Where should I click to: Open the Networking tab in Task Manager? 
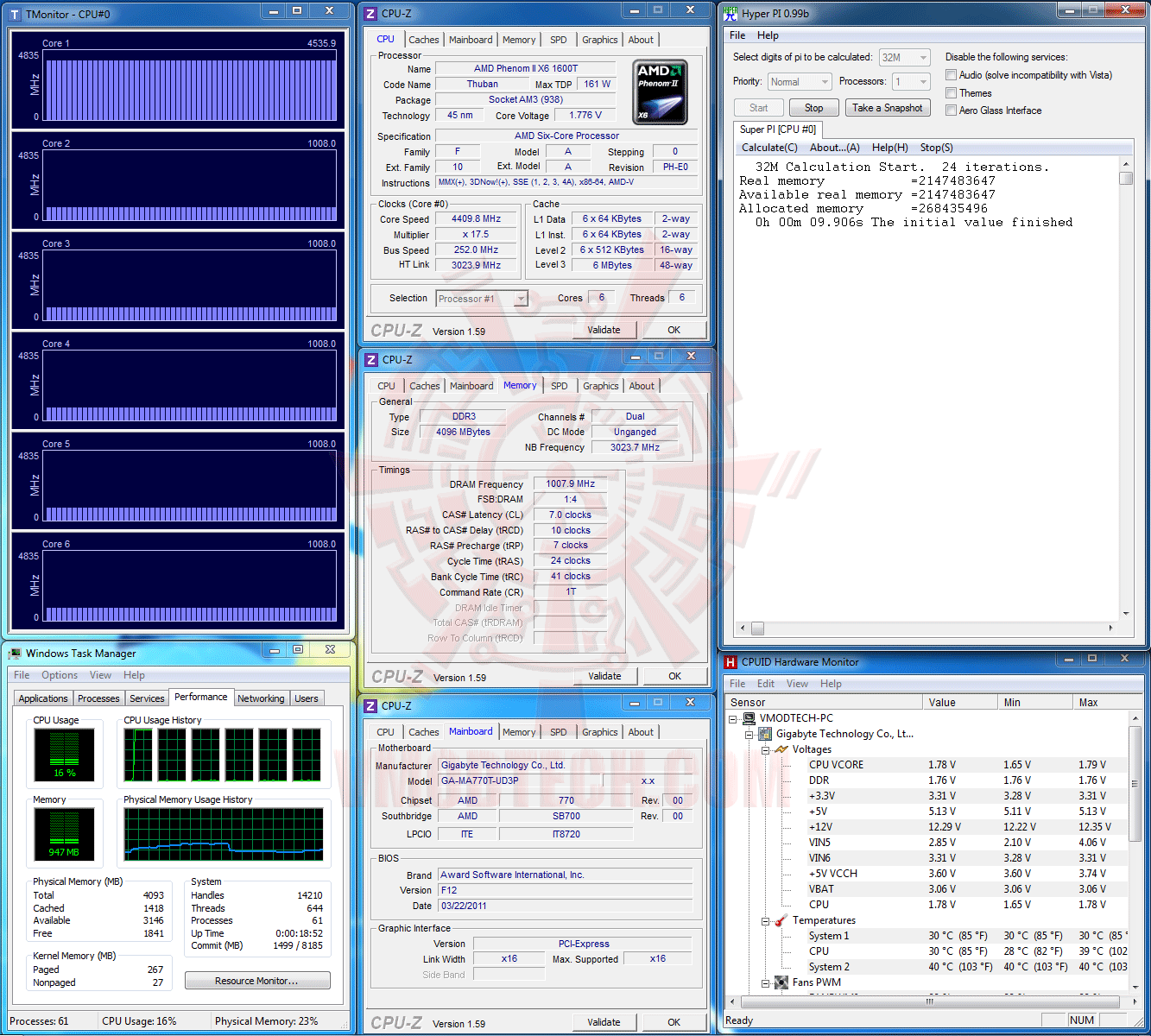[x=261, y=698]
